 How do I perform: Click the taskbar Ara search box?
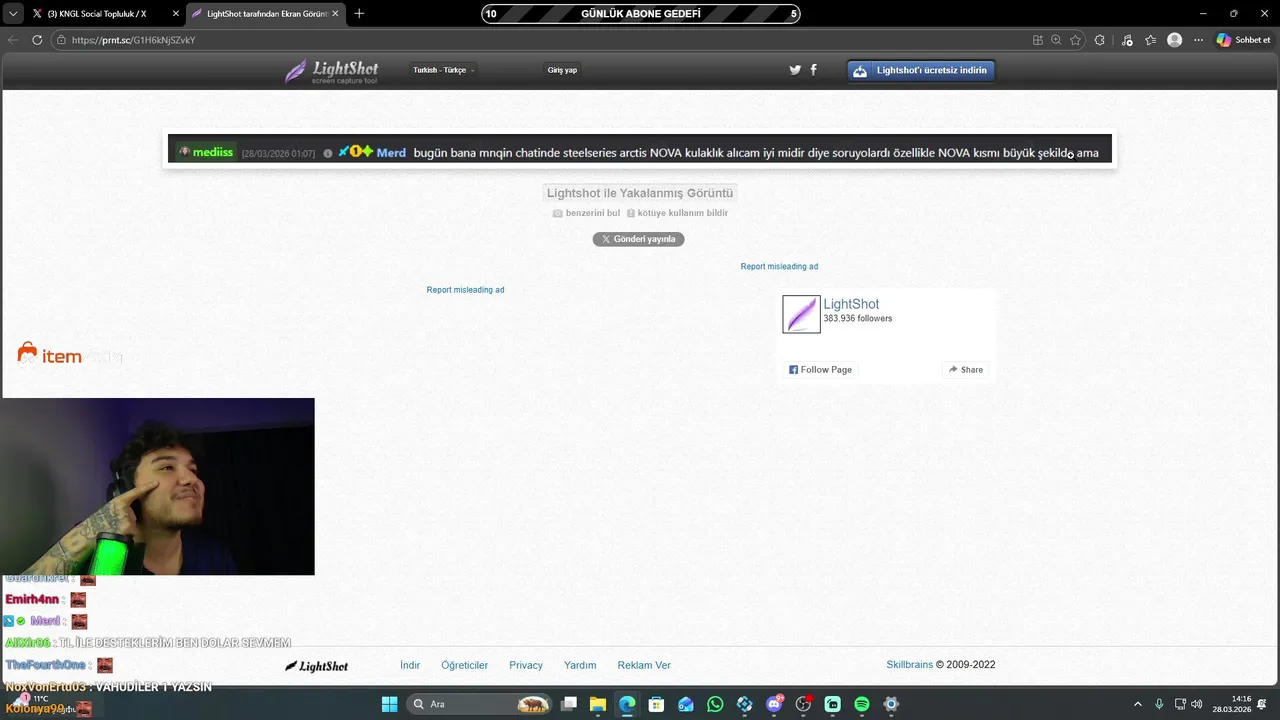tap(480, 704)
